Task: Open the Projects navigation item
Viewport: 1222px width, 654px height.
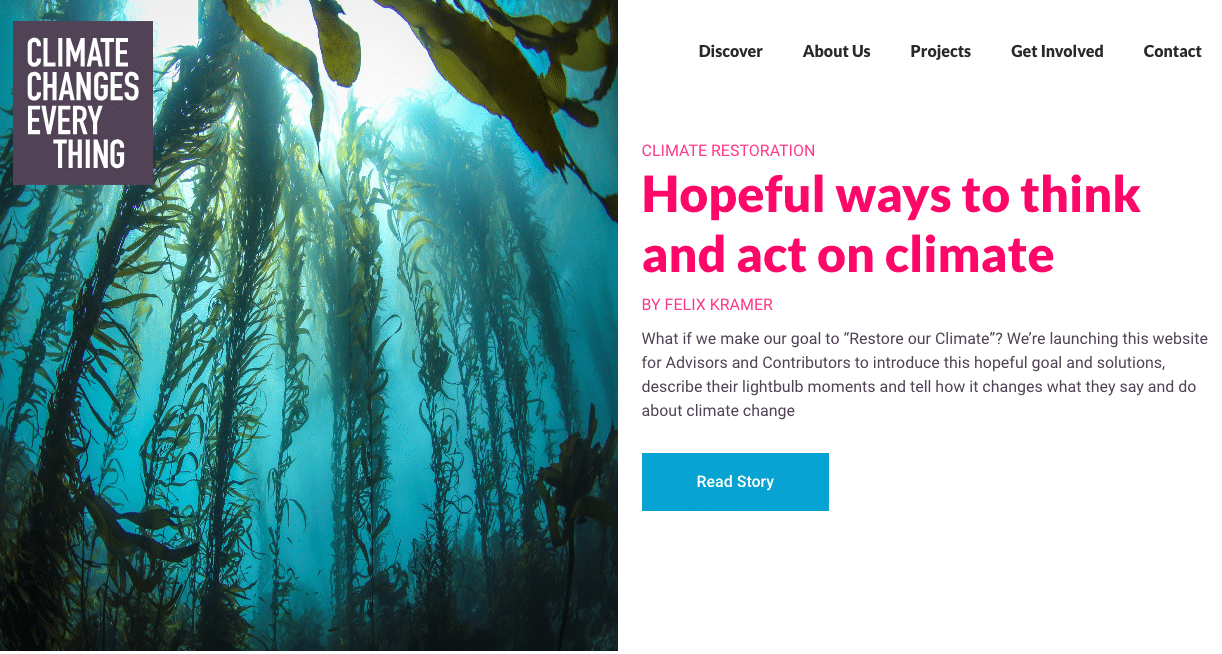Action: [940, 52]
